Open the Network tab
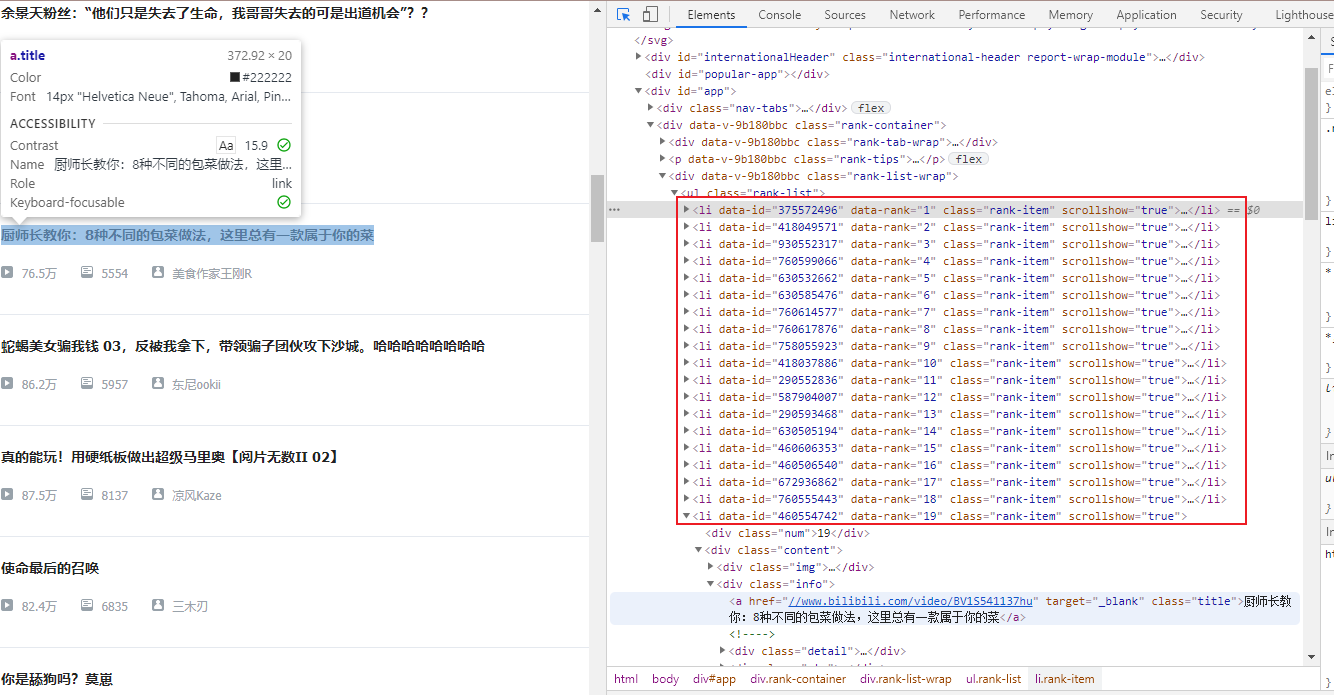1334x695 pixels. coord(912,15)
